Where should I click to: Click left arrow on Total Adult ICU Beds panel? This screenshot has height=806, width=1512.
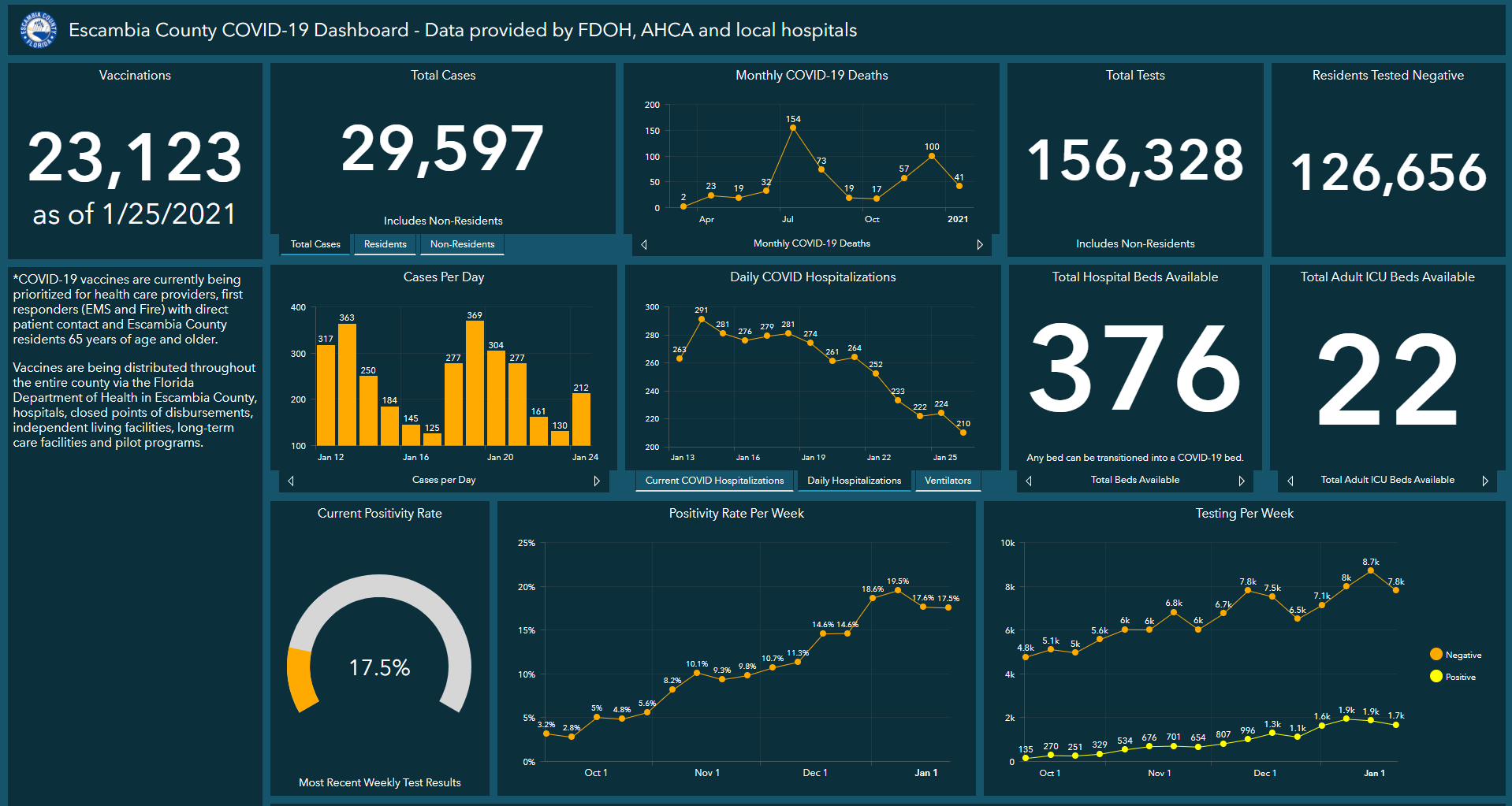coord(1290,480)
